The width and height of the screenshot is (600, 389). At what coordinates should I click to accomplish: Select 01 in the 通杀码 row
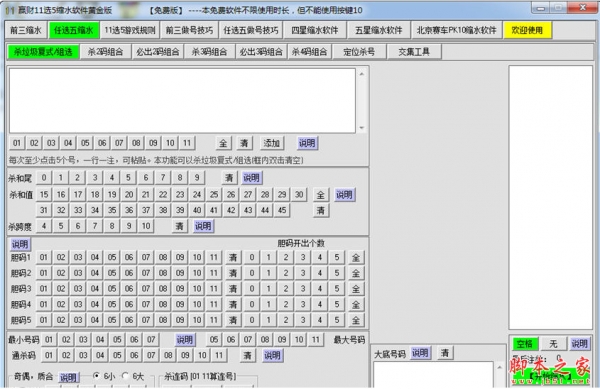(49, 355)
